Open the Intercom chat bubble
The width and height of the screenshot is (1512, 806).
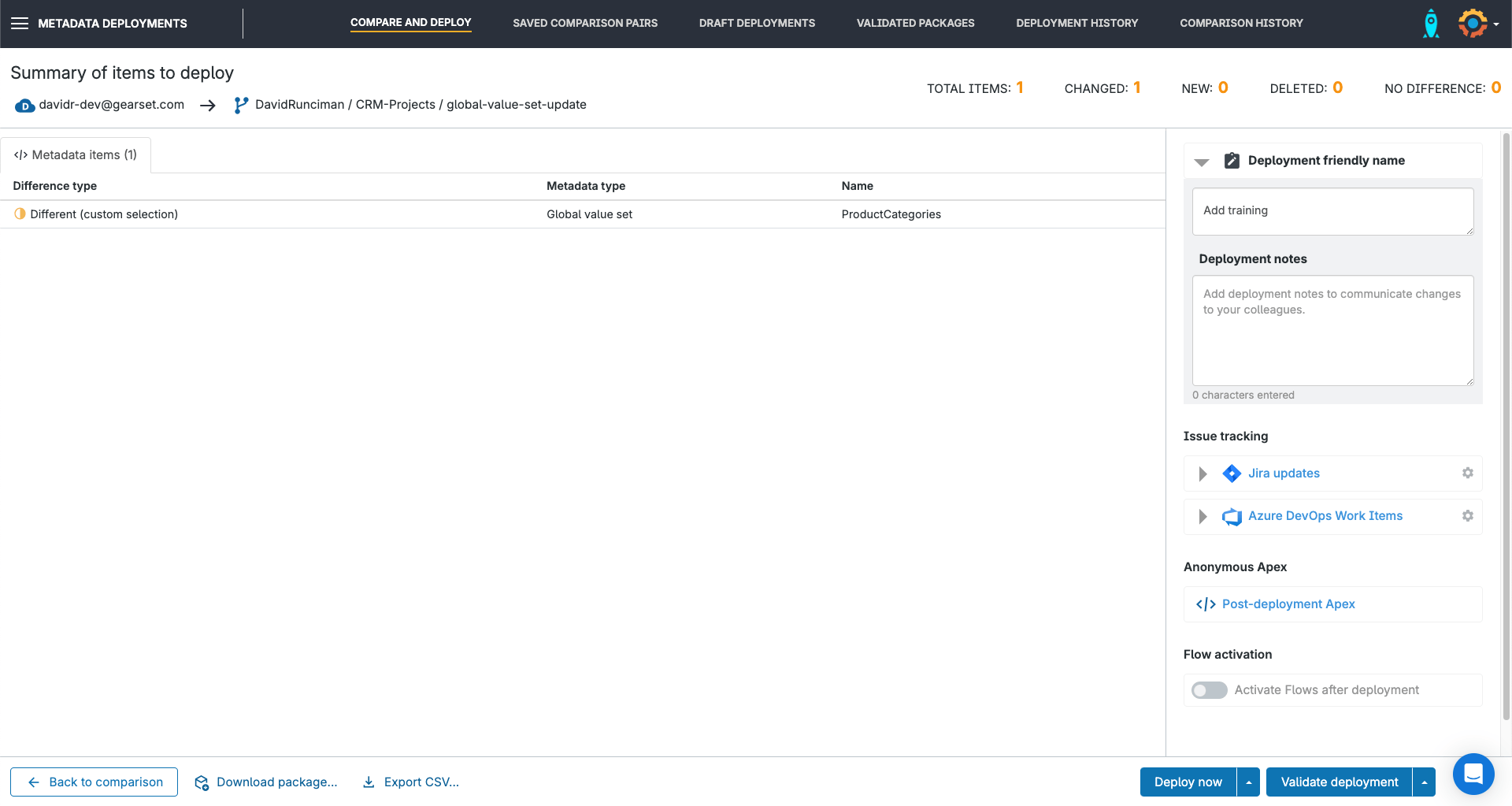[1473, 774]
